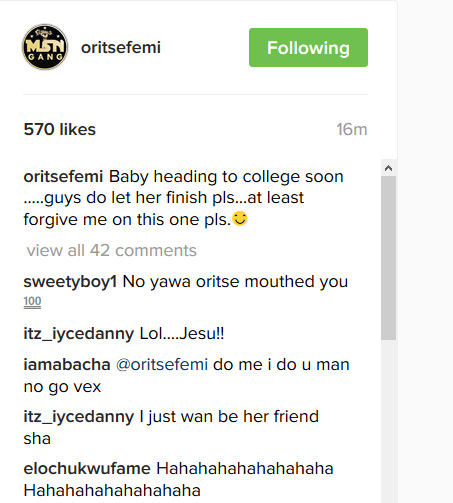Open oritsefemi username in caption

[63, 176]
